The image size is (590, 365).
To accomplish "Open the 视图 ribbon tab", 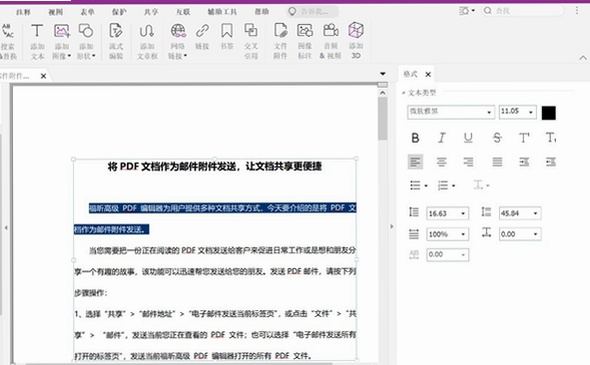I will click(56, 12).
